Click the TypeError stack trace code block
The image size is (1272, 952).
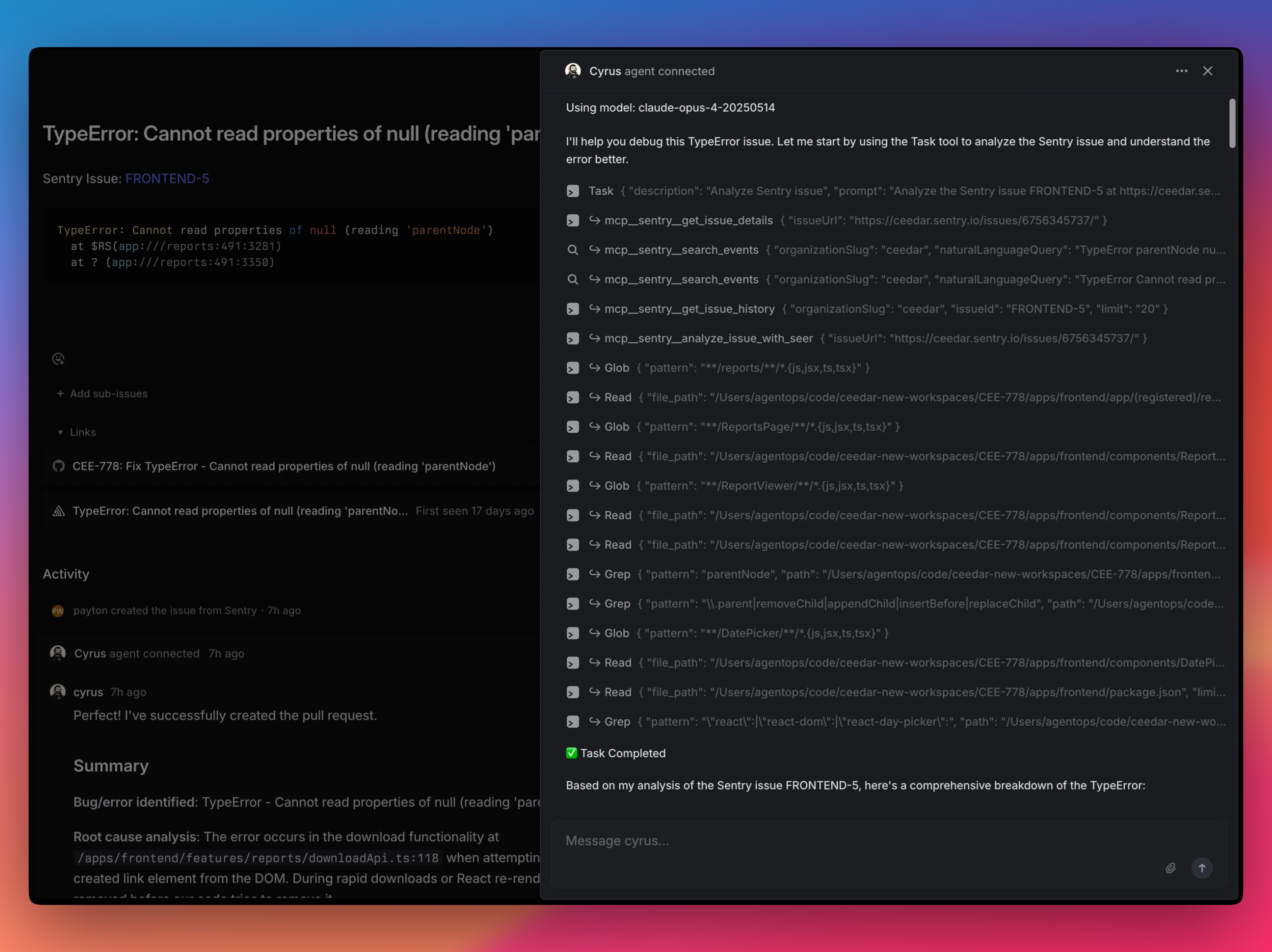(x=291, y=246)
